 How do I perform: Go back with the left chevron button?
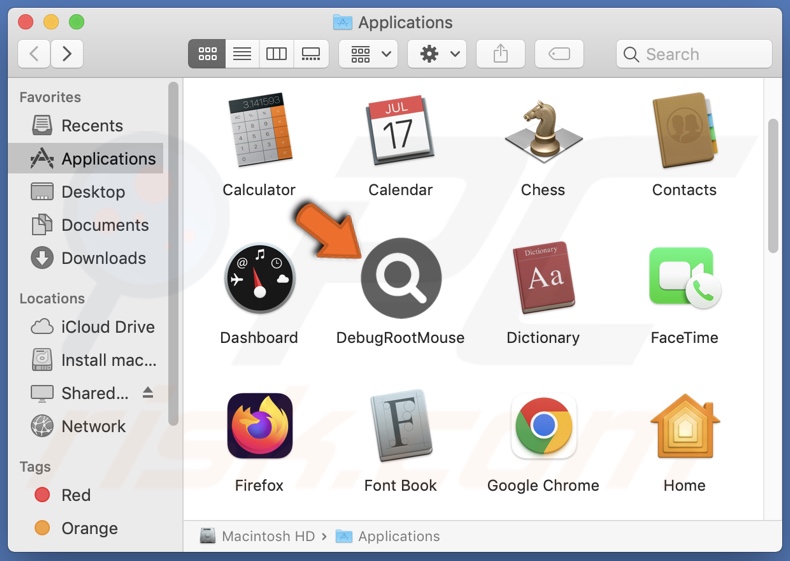34,53
